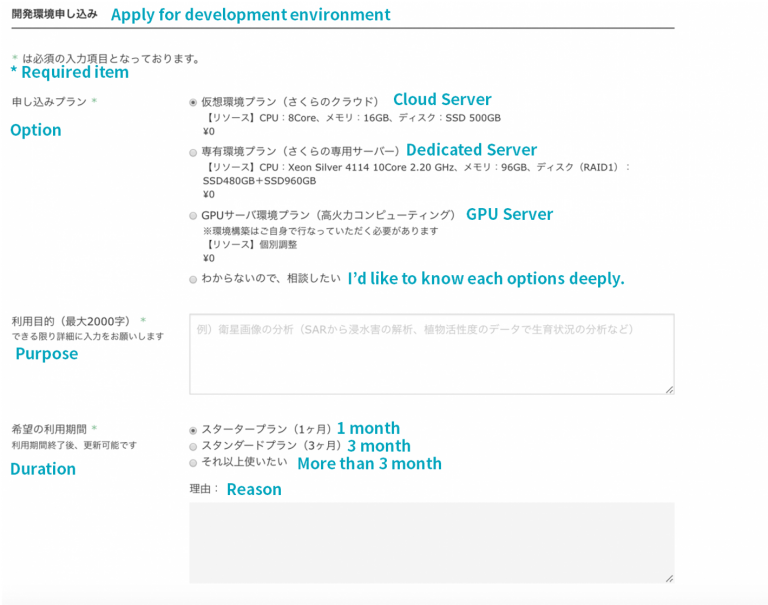Grab the resize handle of the purpose textarea
Screen dimensions: 768x605
[x=670, y=389]
